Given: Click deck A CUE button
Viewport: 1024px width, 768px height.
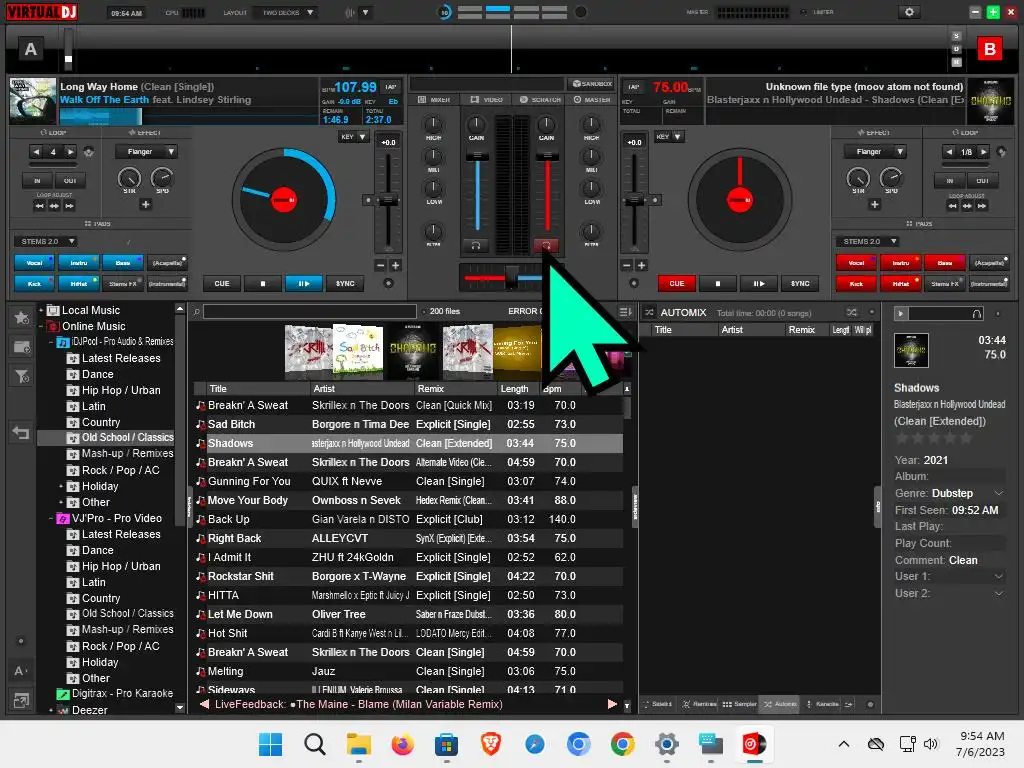Looking at the screenshot, I should pos(222,283).
